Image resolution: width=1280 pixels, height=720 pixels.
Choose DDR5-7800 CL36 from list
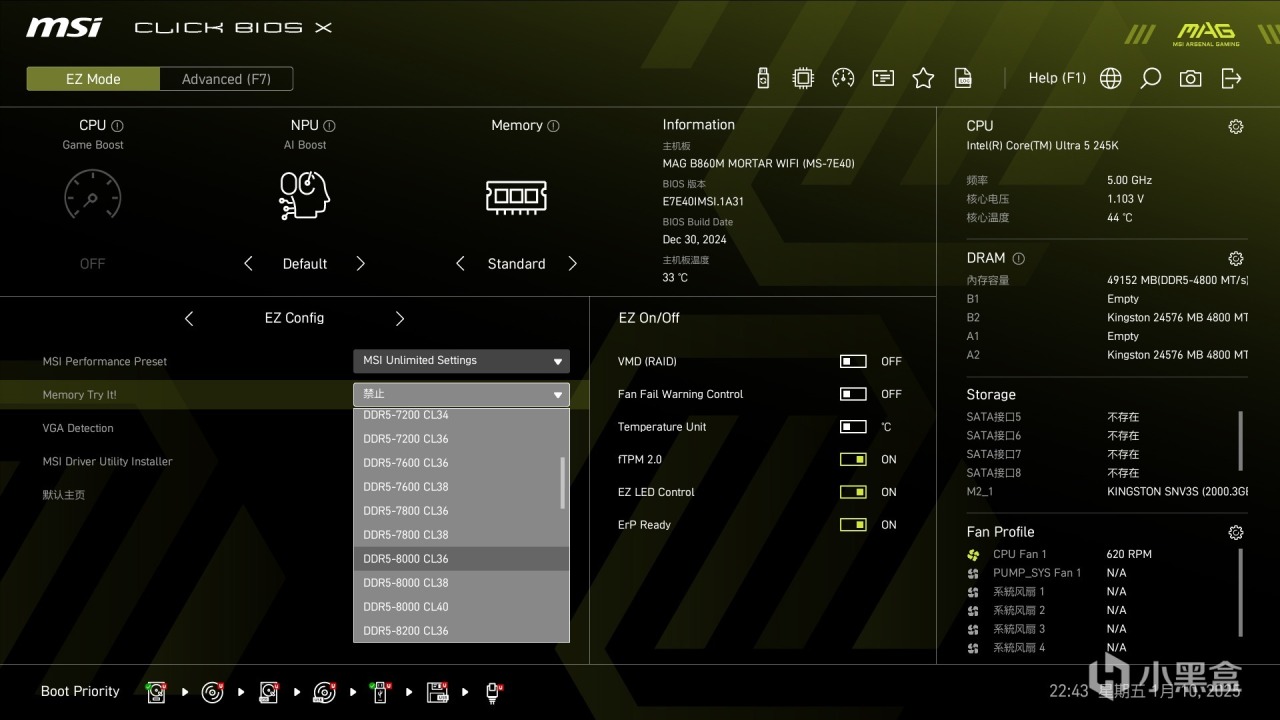(x=457, y=511)
